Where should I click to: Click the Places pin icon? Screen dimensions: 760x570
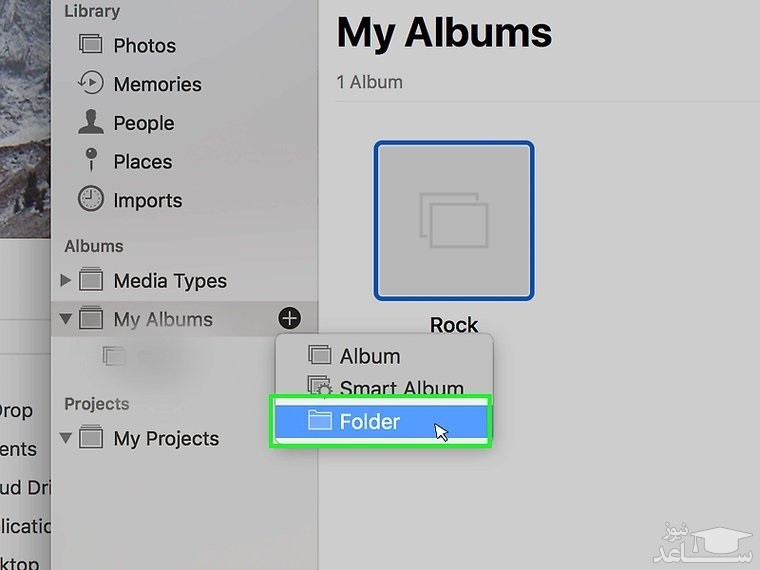91,160
